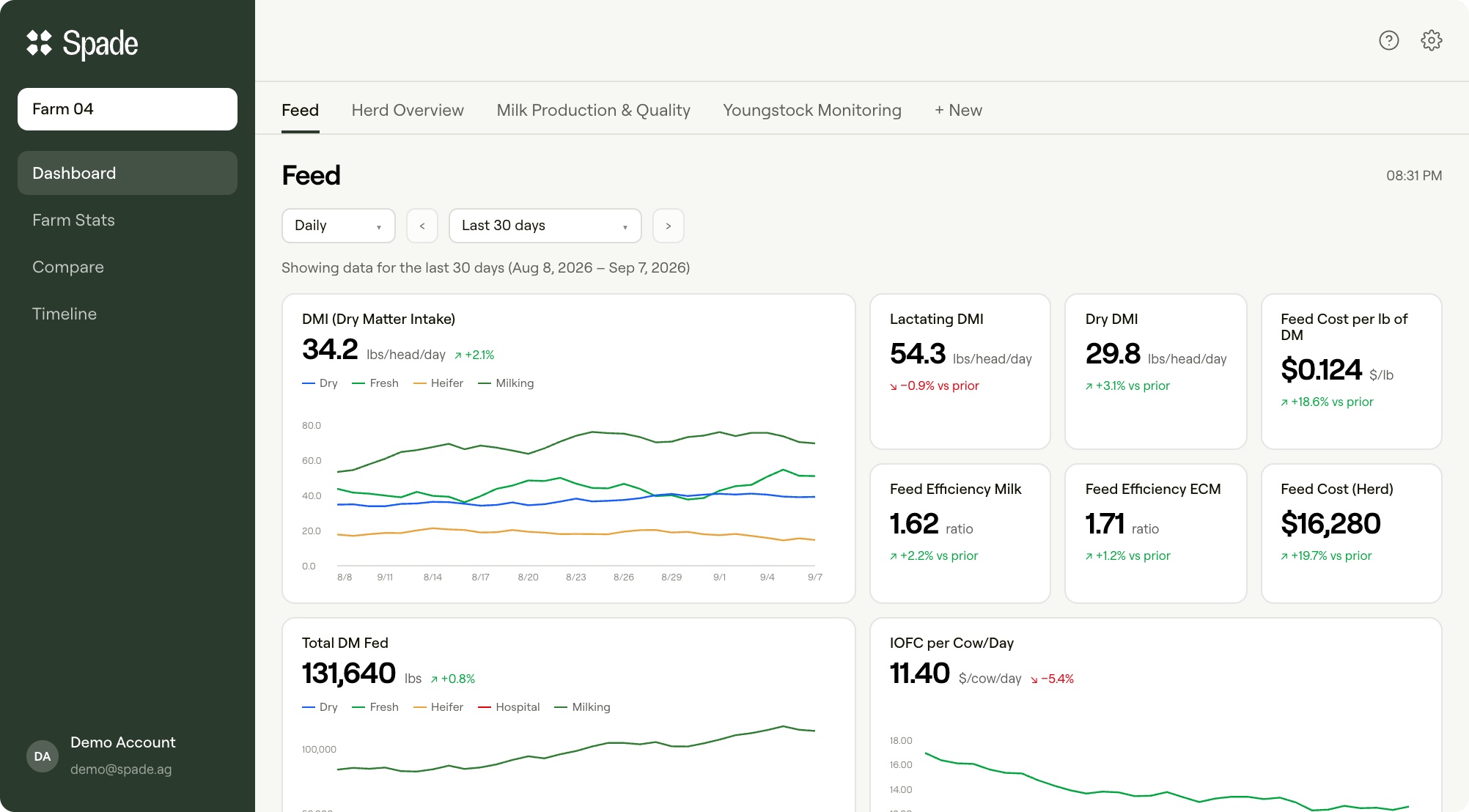This screenshot has height=812, width=1469.
Task: Click demo@spade.ag email
Action: point(121,769)
